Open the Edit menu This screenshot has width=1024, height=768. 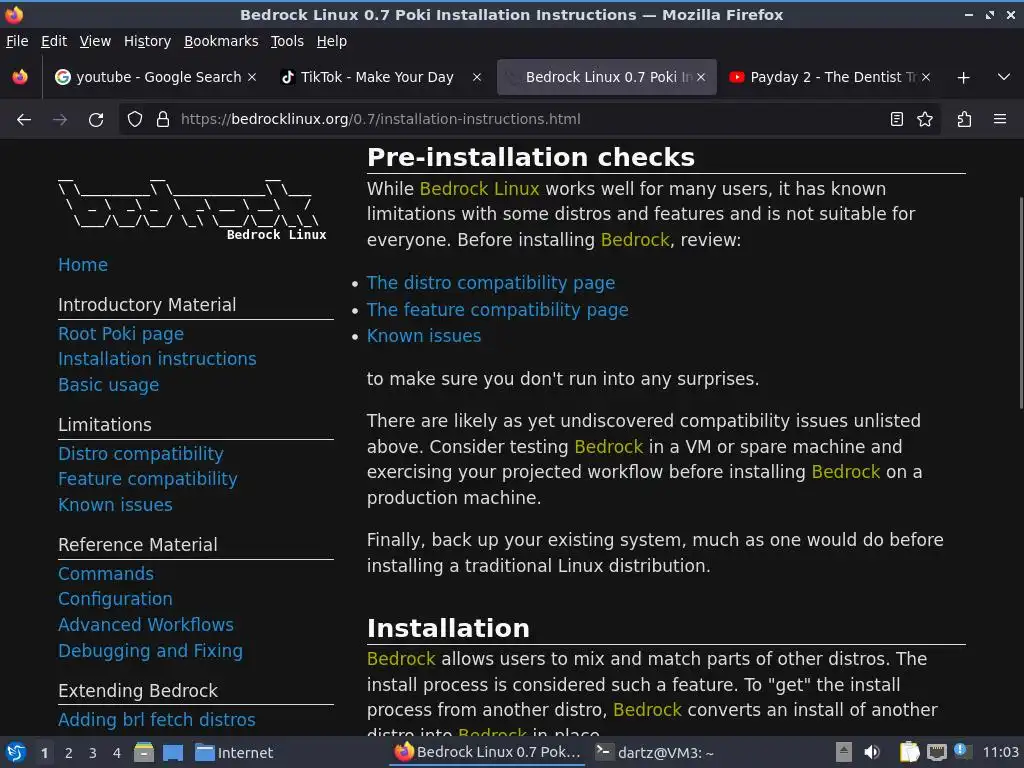54,41
